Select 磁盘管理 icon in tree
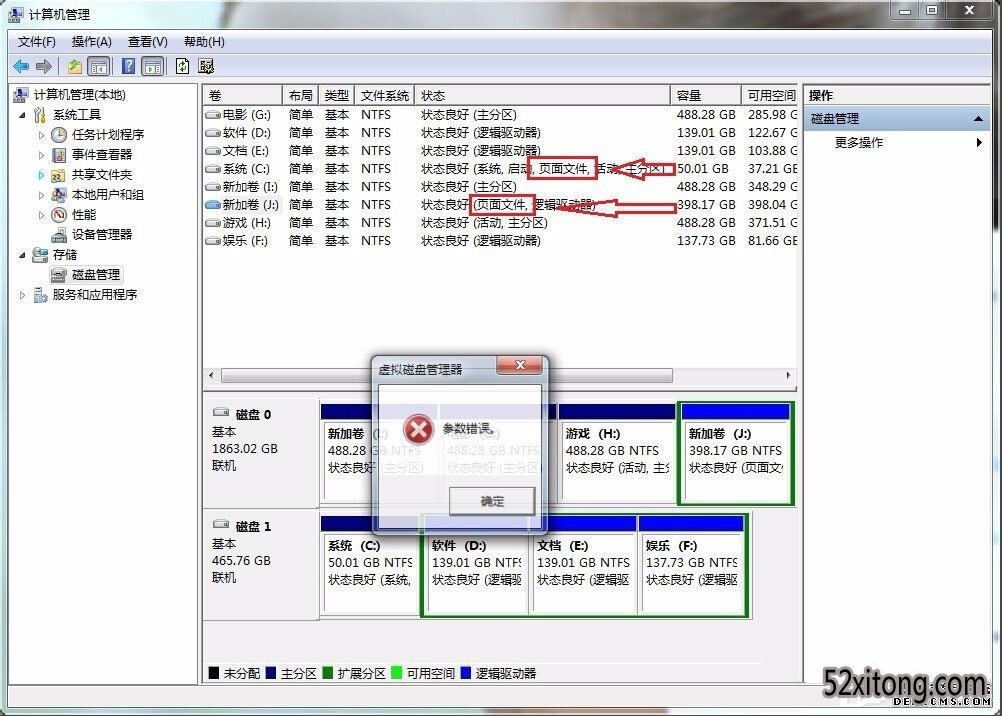The width and height of the screenshot is (1002, 716). pos(59,275)
